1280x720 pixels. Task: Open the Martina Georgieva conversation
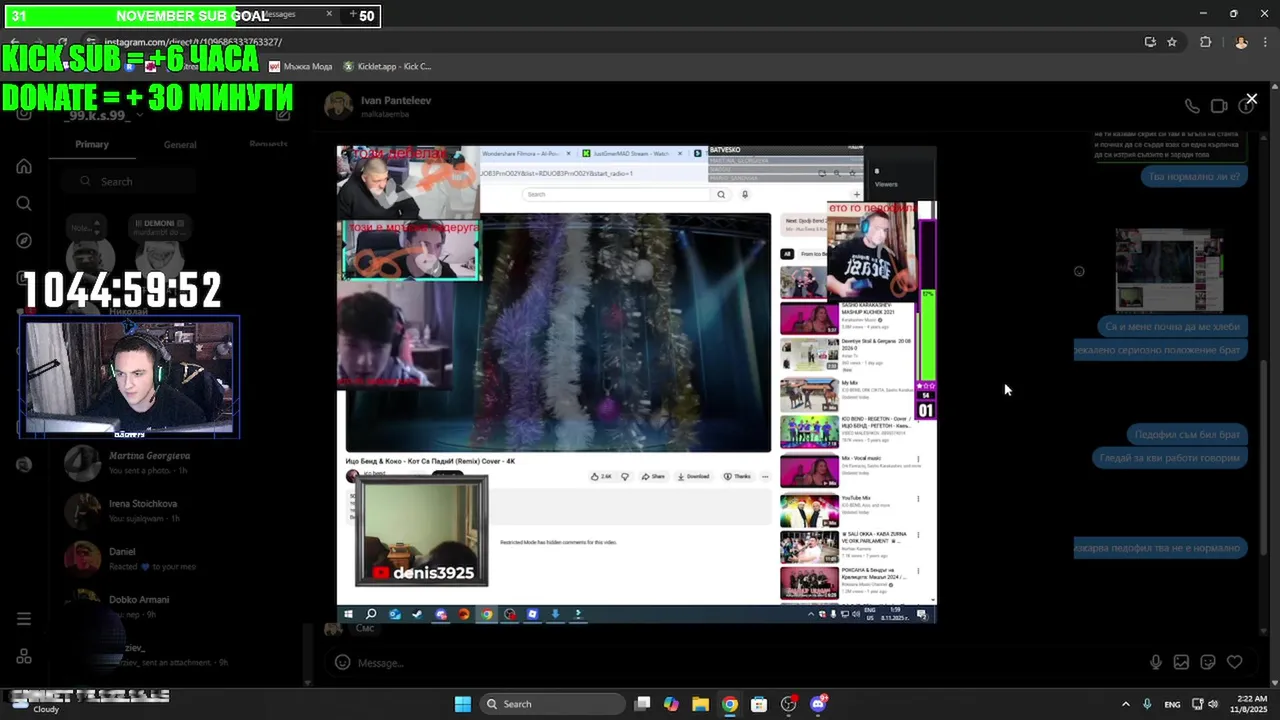click(180, 462)
